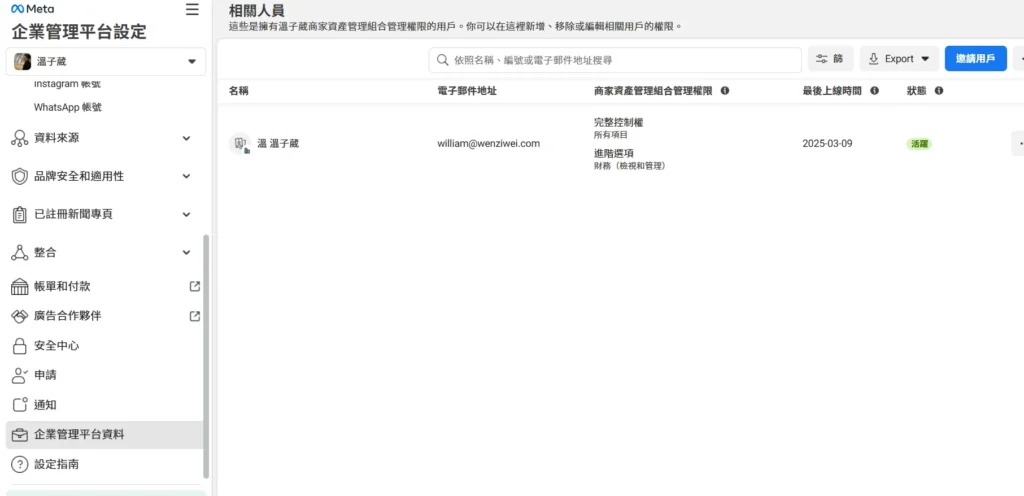
Task: Click the 資料來源 icon
Action: pyautogui.click(x=20, y=138)
